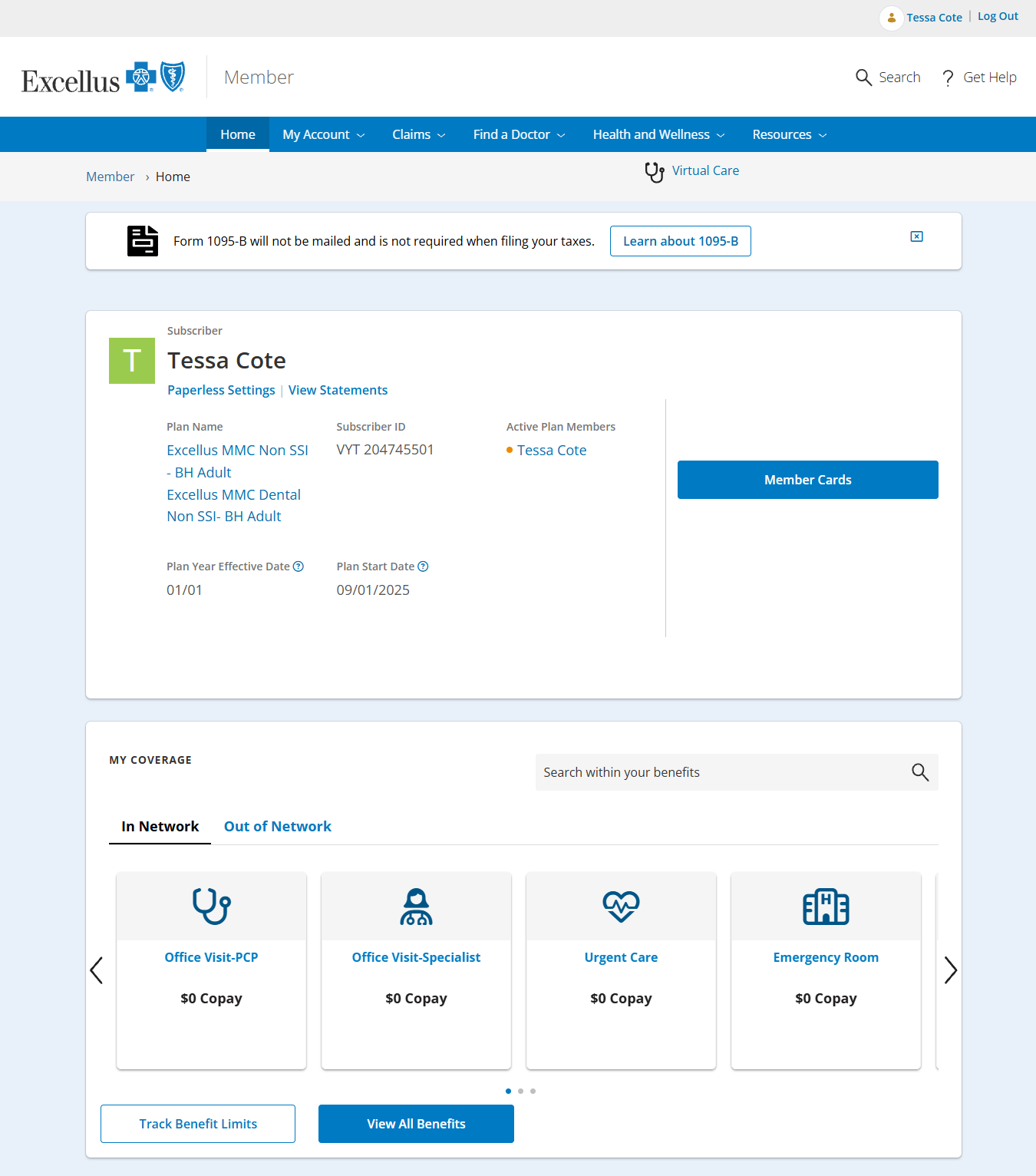Click the Get Help text link
Image resolution: width=1036 pixels, height=1176 pixels.
(x=990, y=78)
